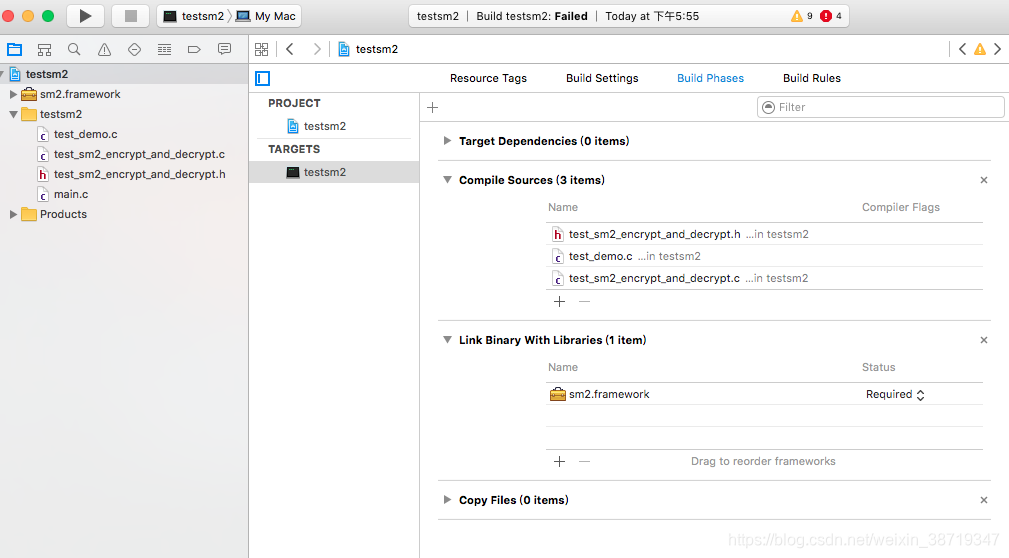Choose the My Mac run destination
This screenshot has height=558, width=1009.
point(266,16)
